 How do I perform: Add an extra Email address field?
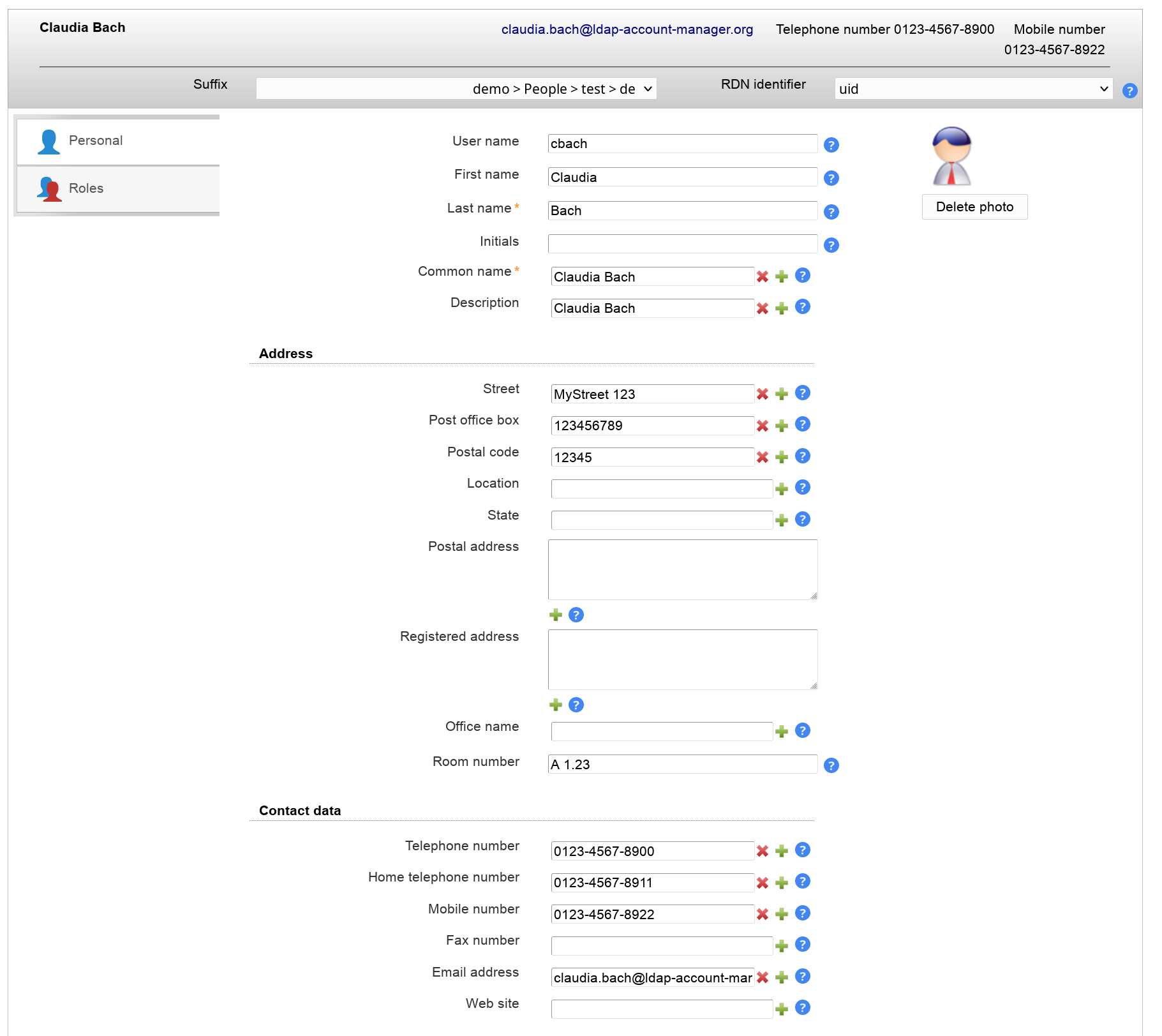coord(782,977)
